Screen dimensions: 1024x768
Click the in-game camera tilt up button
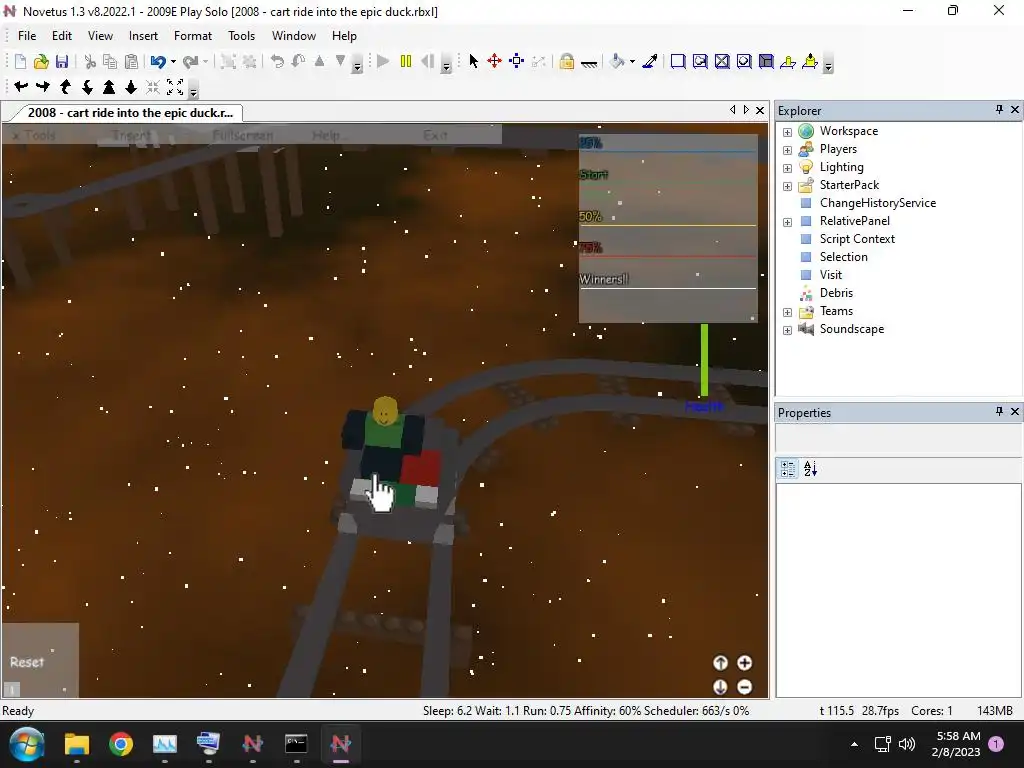pyautogui.click(x=720, y=663)
